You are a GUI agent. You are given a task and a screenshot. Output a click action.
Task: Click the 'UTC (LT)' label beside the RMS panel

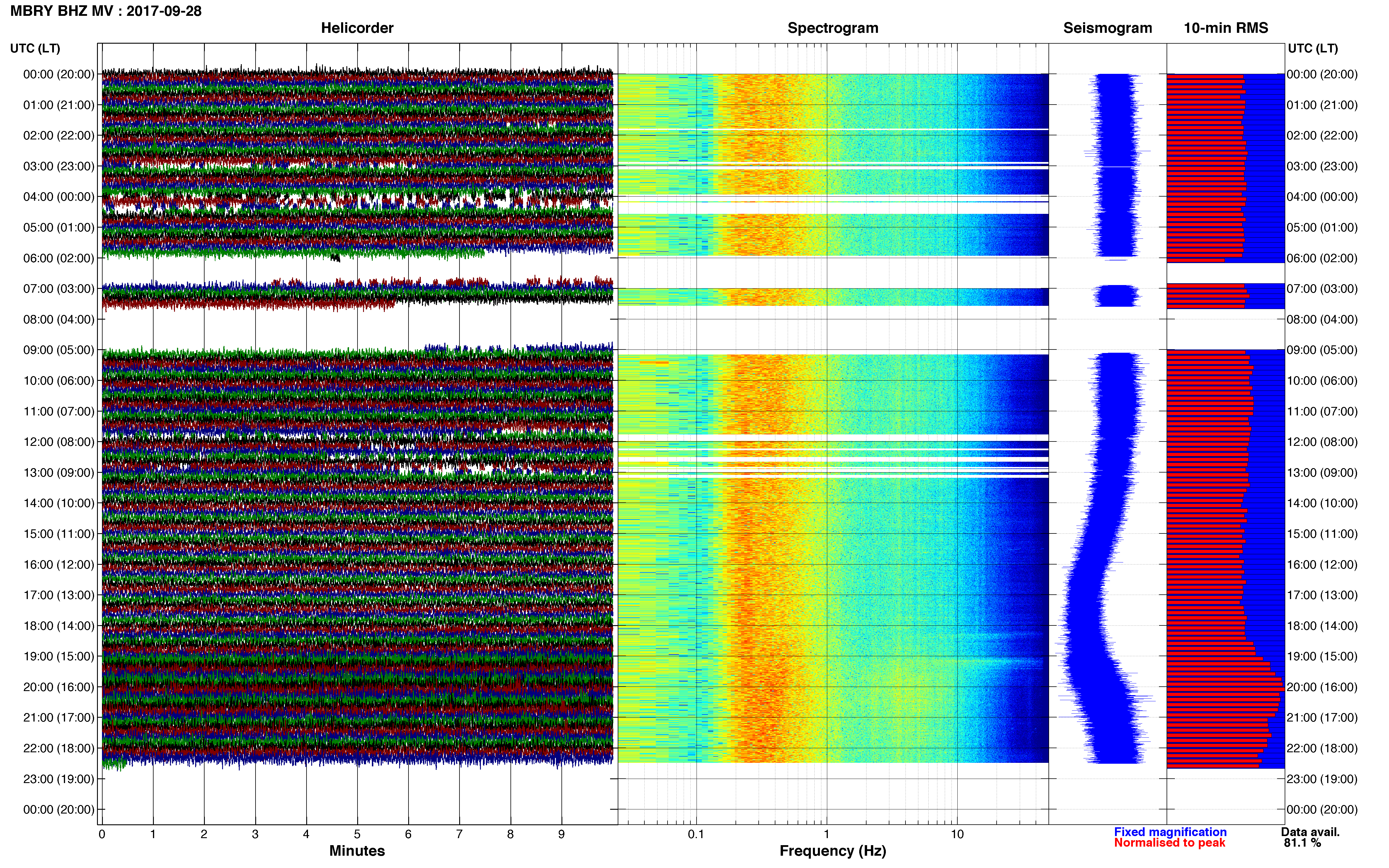[x=1313, y=48]
